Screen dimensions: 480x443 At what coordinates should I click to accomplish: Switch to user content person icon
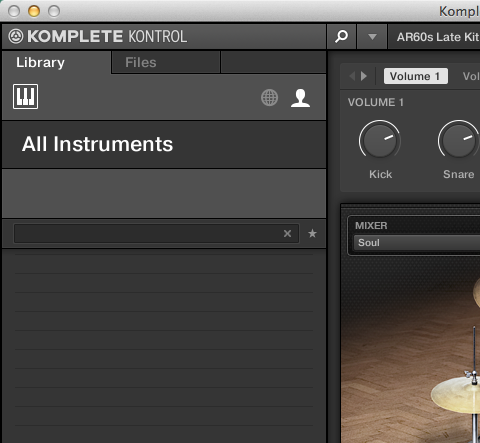tap(300, 98)
